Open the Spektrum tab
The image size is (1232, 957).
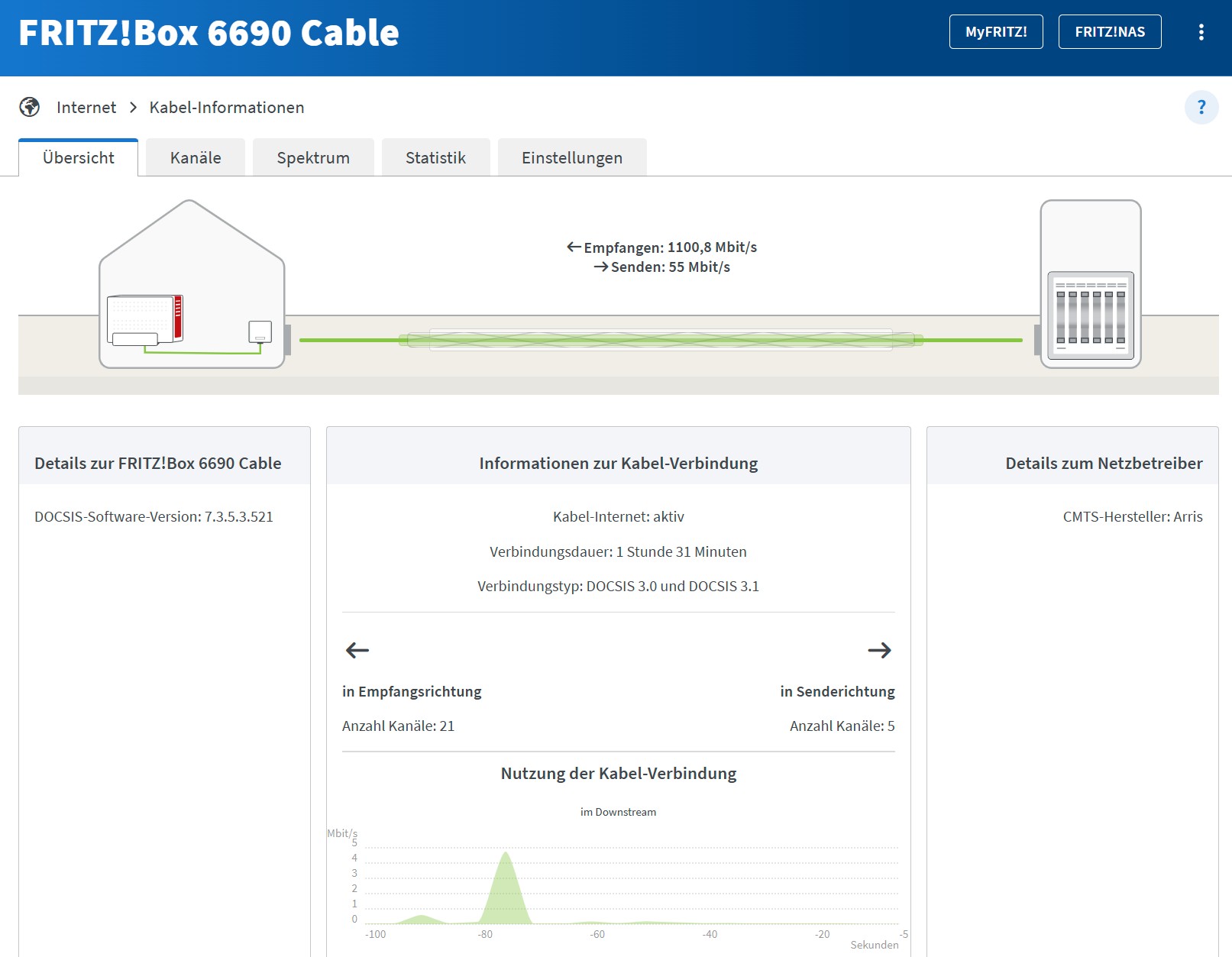[313, 158]
